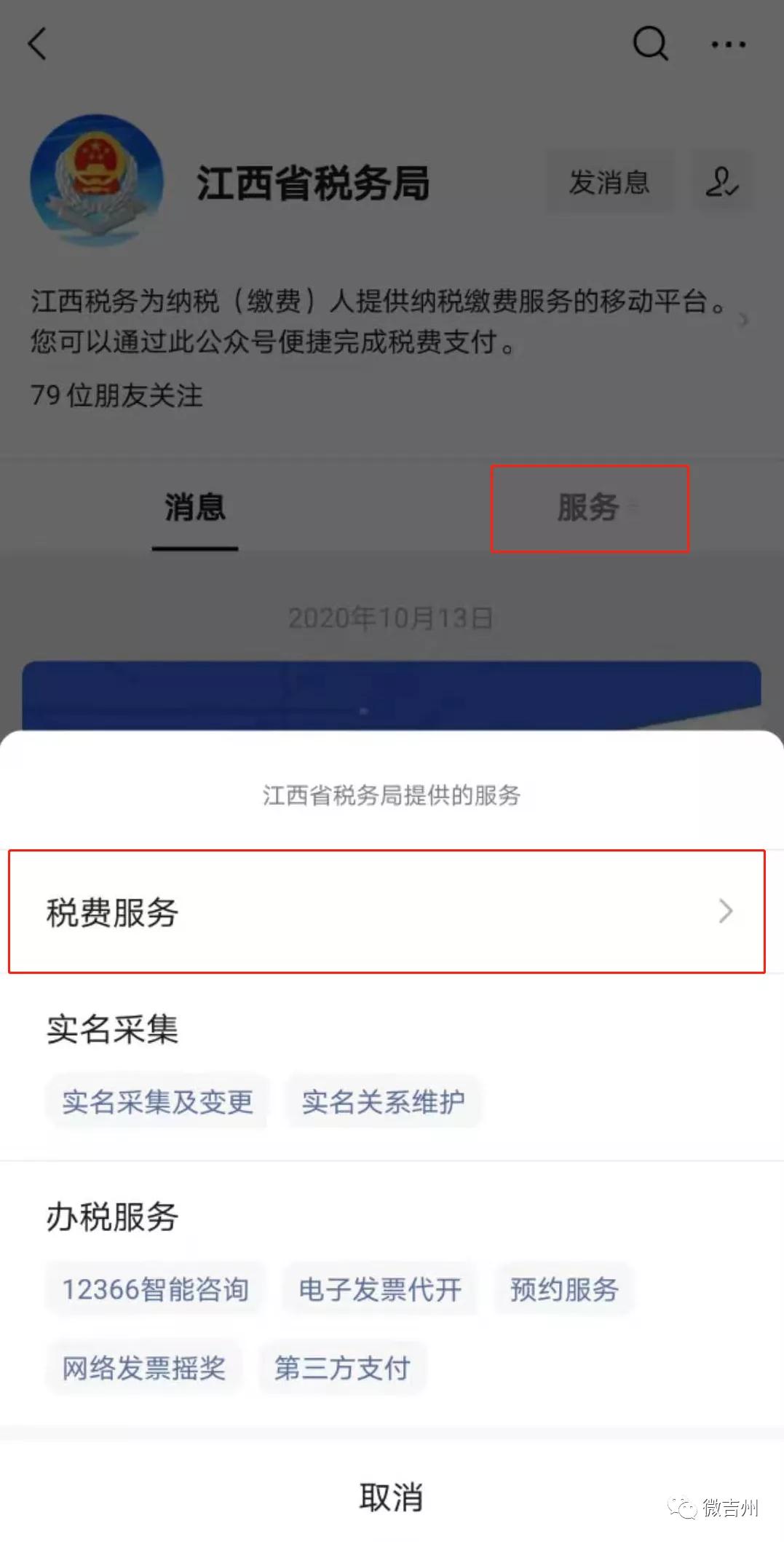Open 12366智能咨询 service
This screenshot has height=1542, width=784.
(155, 1289)
